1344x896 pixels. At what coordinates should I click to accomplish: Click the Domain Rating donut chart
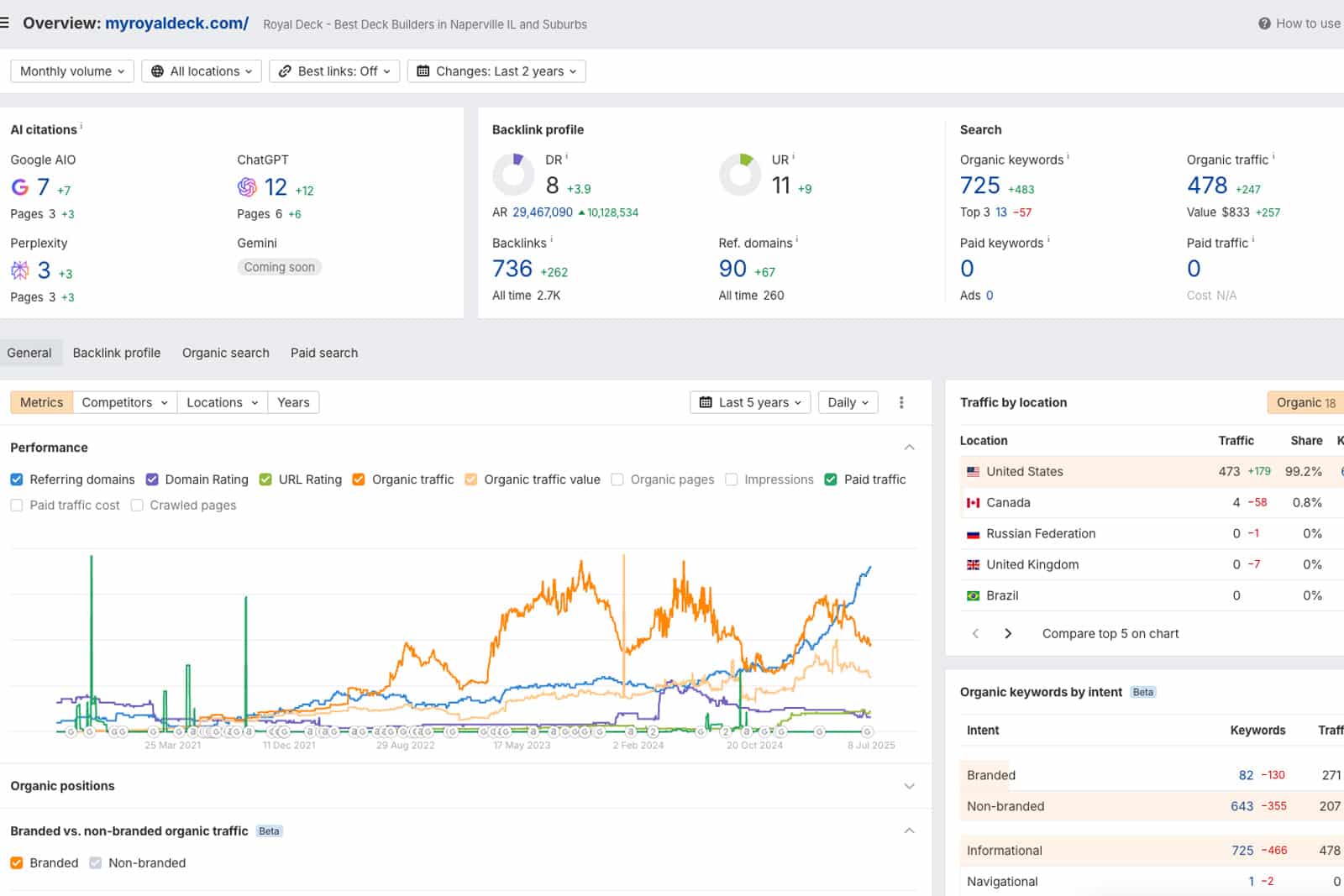[x=513, y=175]
